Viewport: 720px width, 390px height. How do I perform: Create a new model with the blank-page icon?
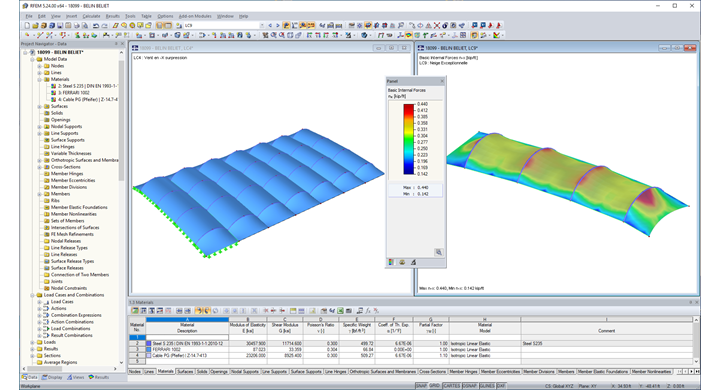(x=27, y=26)
